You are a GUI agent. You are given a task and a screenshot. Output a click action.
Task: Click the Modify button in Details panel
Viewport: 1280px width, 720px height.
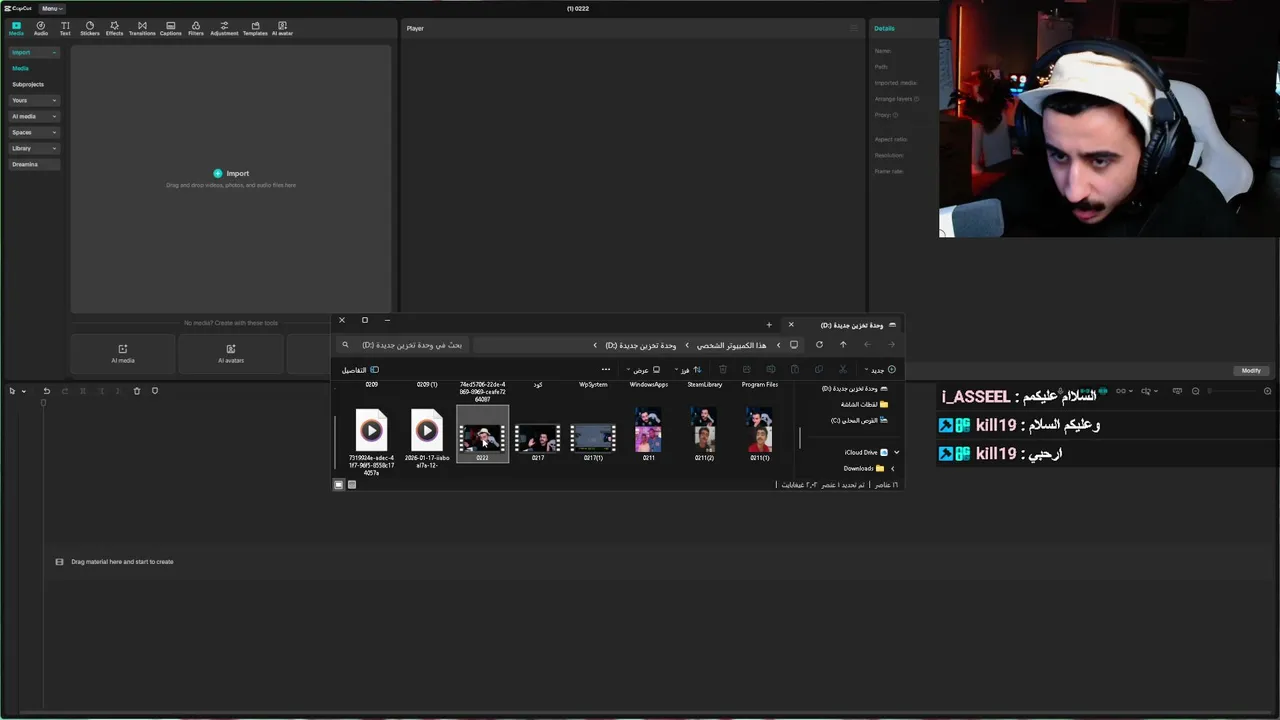coord(1251,370)
